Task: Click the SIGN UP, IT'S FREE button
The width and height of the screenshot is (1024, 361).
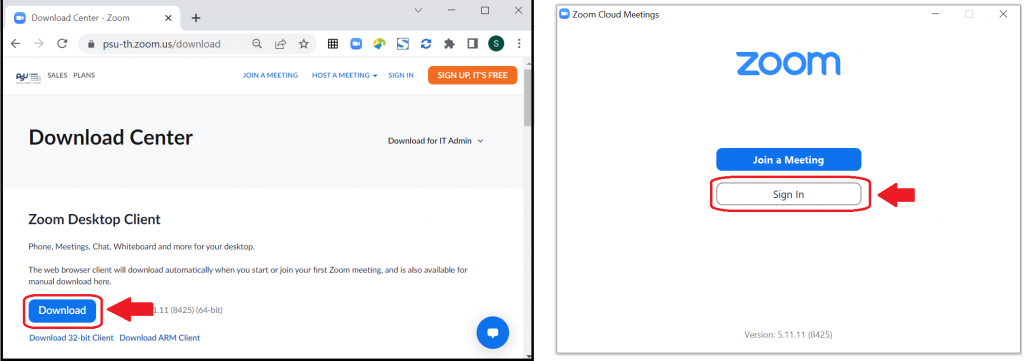Action: click(x=472, y=75)
